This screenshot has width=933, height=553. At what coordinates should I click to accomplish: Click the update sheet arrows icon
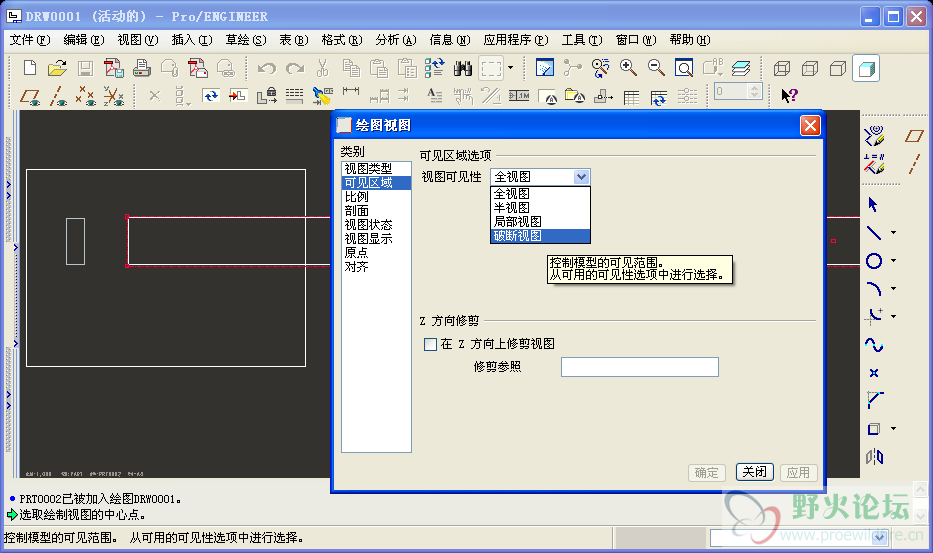(x=211, y=95)
